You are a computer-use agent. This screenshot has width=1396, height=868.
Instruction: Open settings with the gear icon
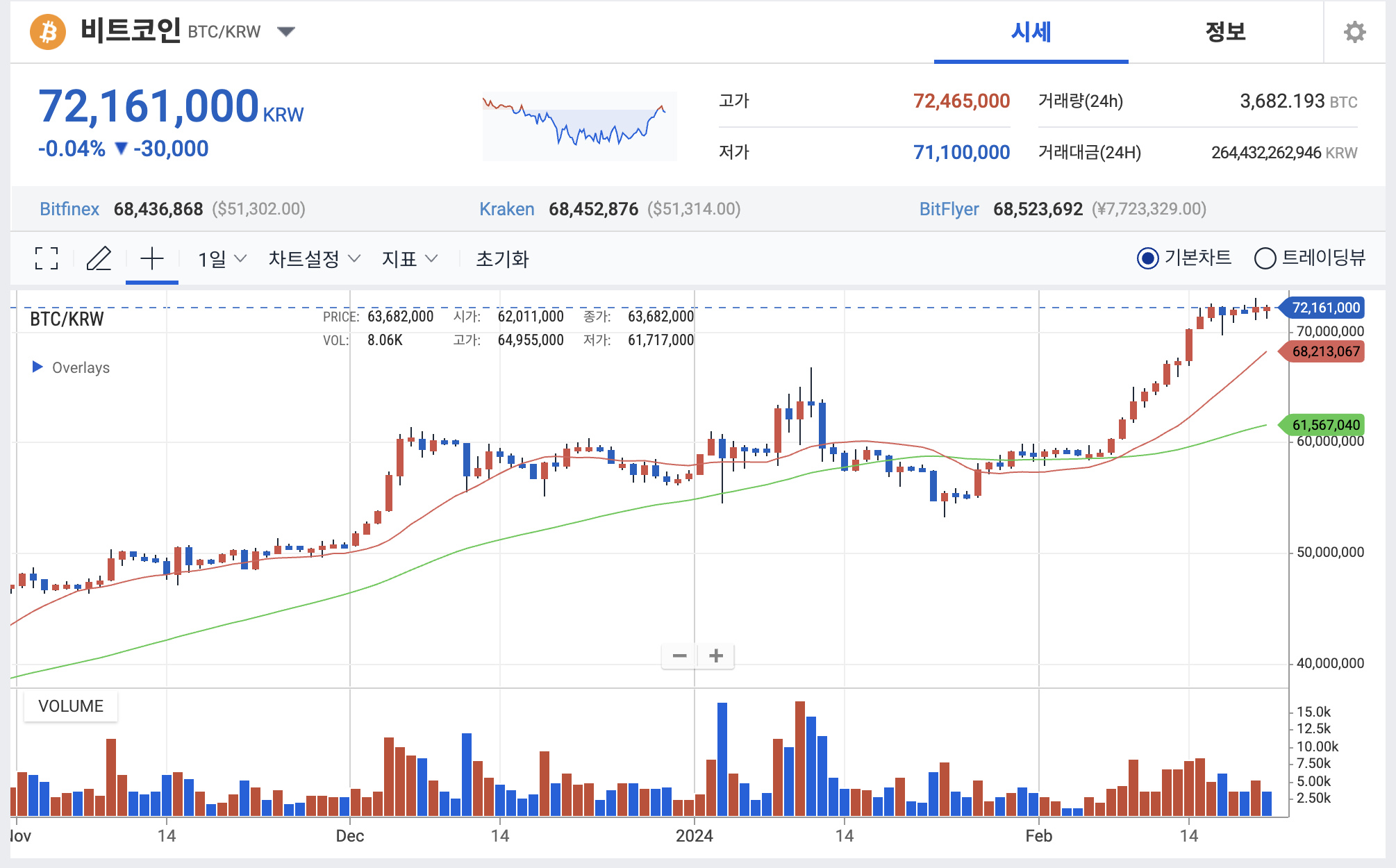coord(1354,32)
